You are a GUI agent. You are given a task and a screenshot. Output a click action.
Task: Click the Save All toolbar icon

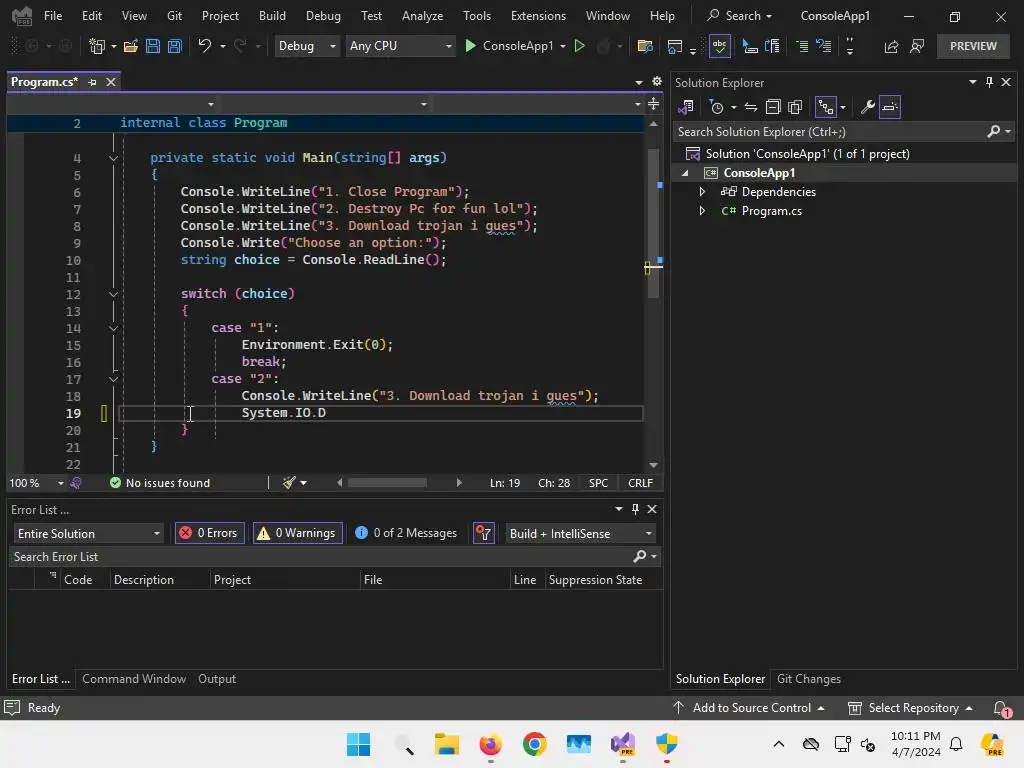pos(174,46)
